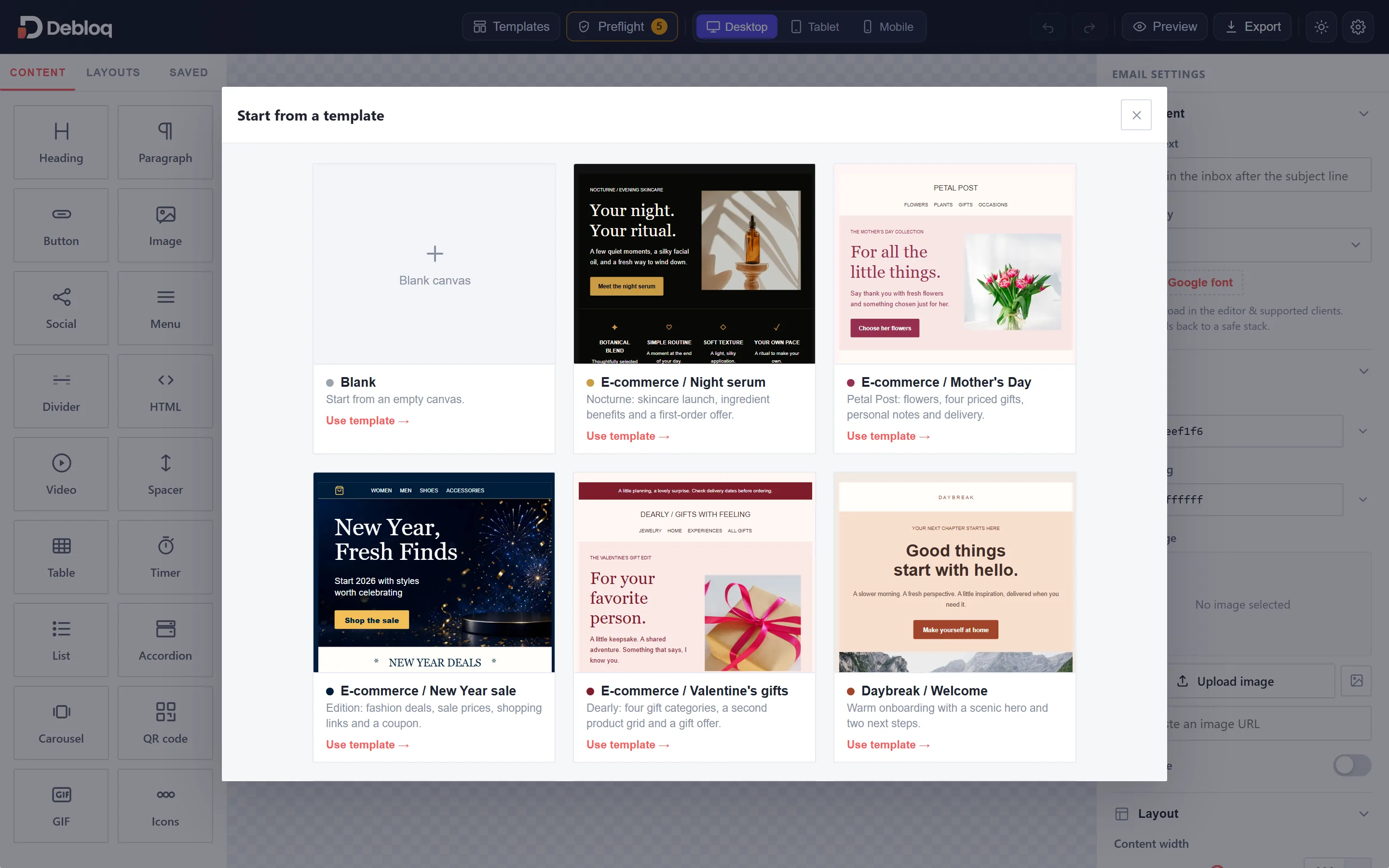
Task: Add a List block
Action: click(61, 639)
